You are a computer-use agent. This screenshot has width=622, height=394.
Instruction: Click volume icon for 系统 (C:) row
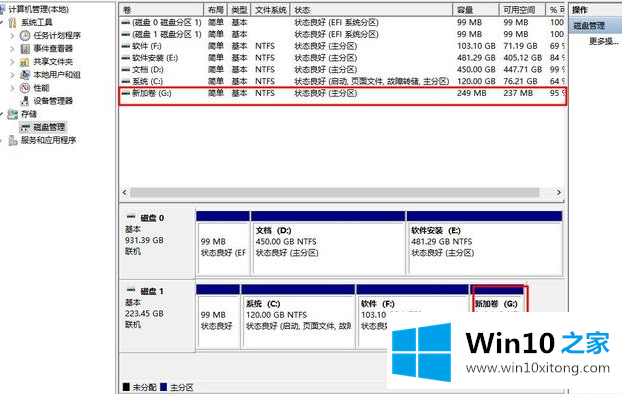pos(126,81)
